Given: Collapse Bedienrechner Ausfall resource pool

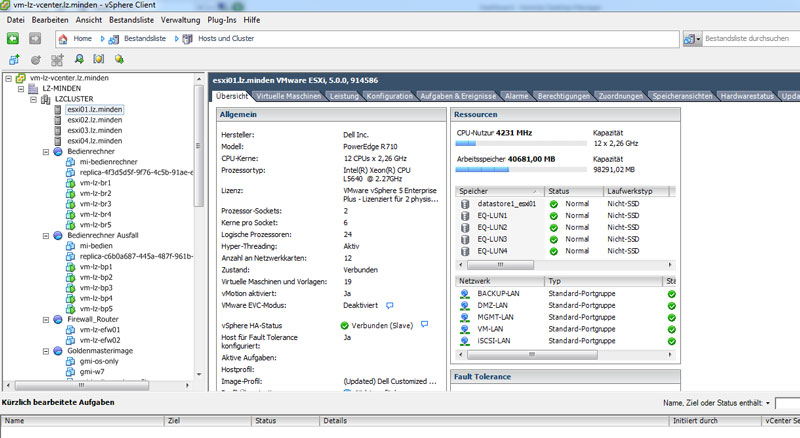Looking at the screenshot, I should point(45,236).
